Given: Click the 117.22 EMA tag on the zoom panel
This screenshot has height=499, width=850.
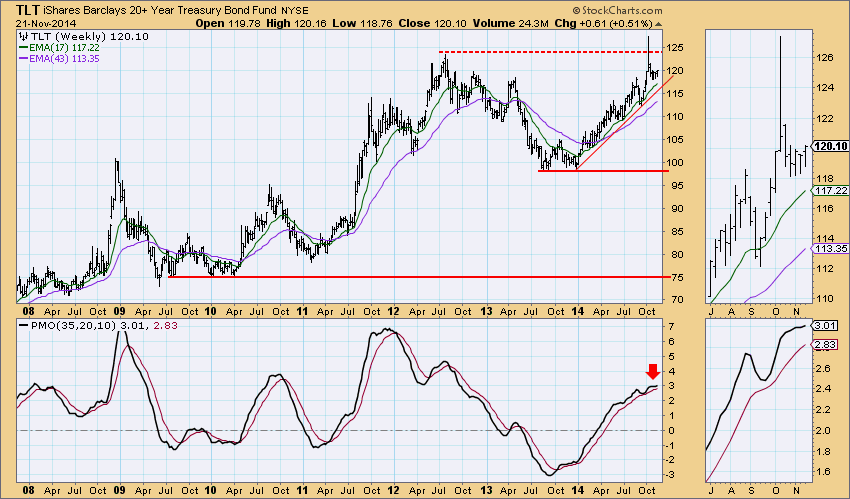Looking at the screenshot, I should pos(829,190).
